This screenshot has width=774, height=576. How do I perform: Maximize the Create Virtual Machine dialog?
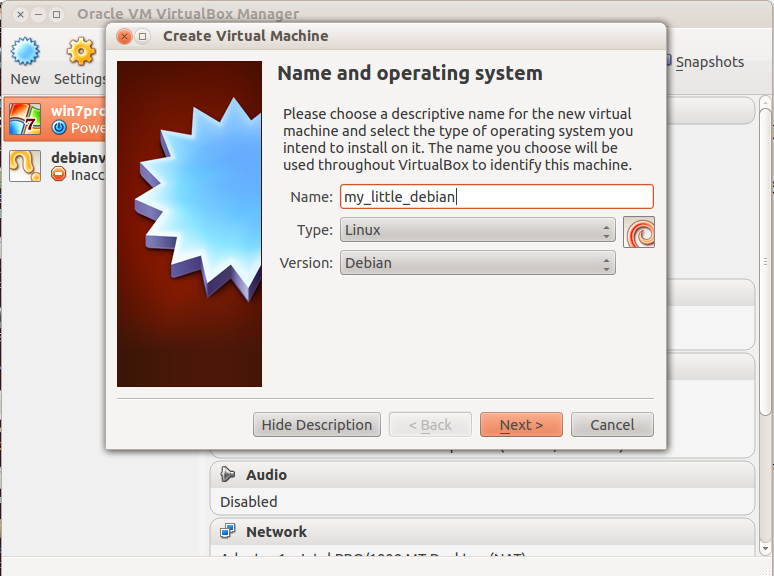click(143, 36)
